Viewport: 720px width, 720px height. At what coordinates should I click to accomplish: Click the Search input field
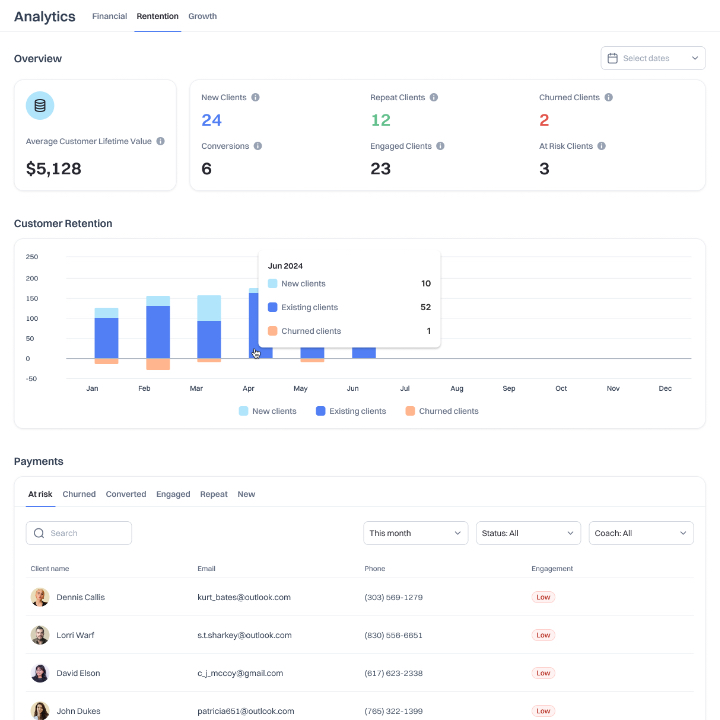[x=79, y=533]
